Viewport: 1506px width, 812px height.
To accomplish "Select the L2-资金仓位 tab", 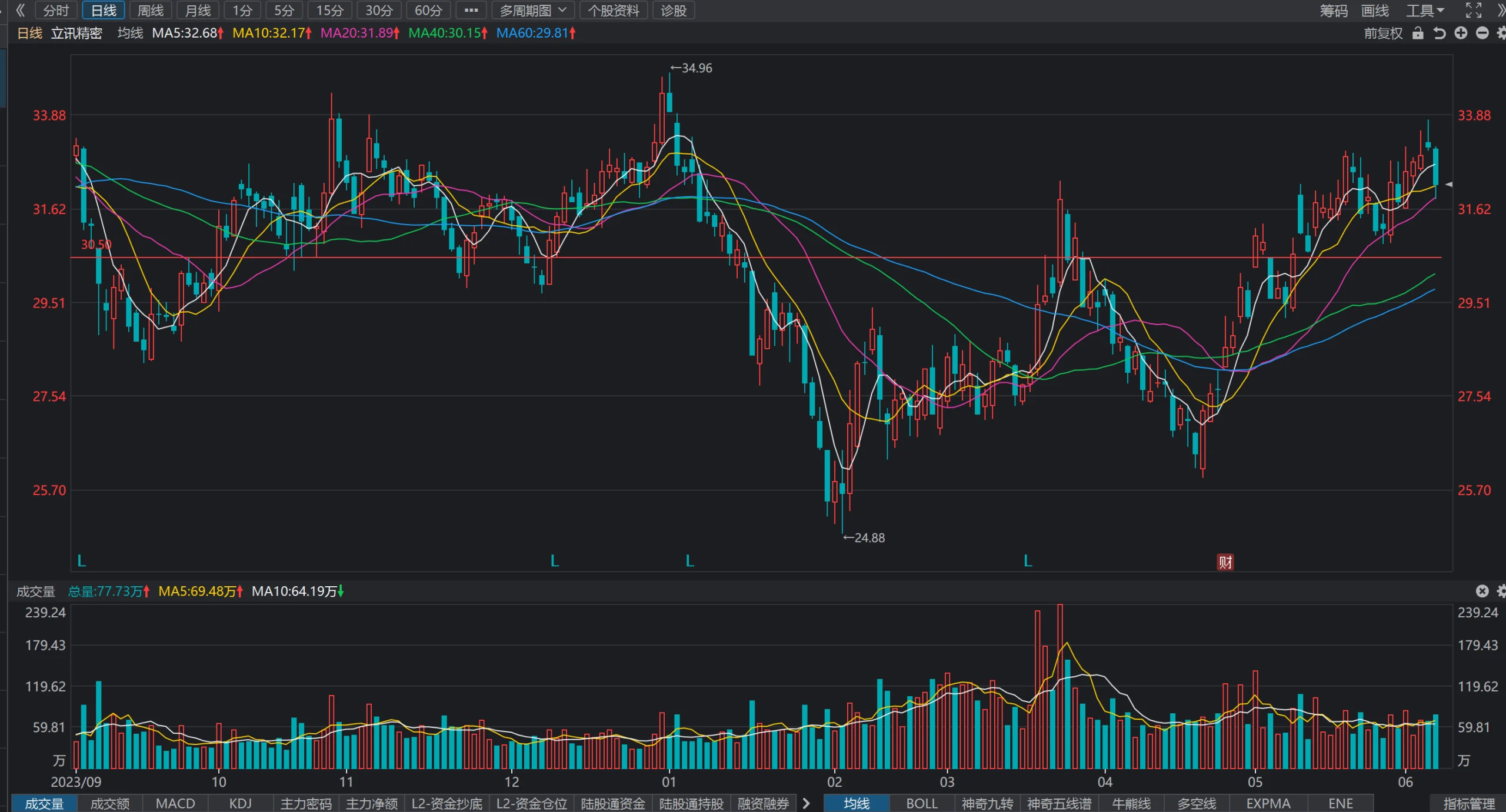I will 532,803.
